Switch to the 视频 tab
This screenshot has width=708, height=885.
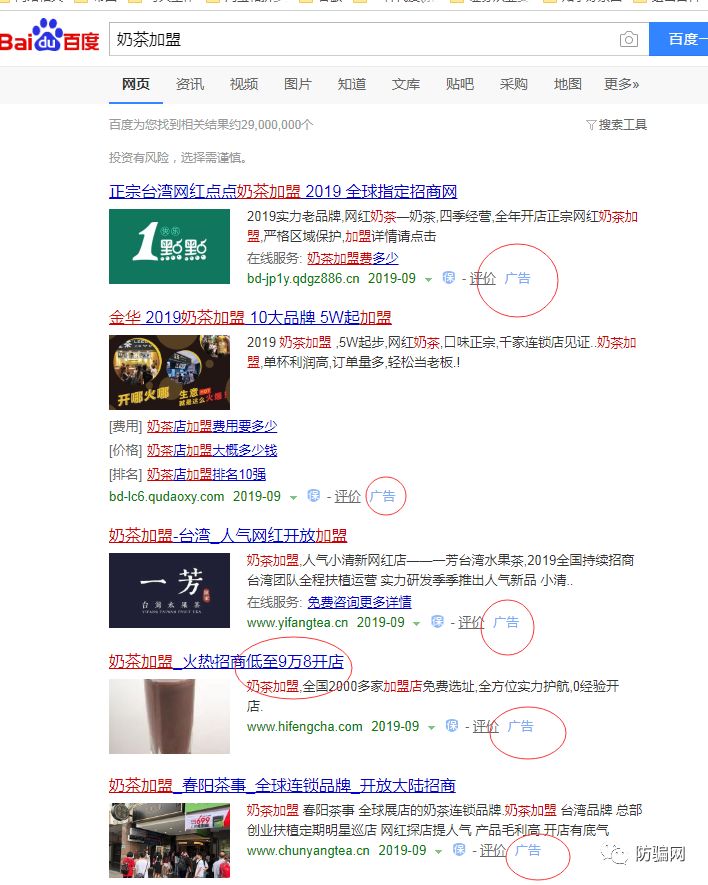244,84
